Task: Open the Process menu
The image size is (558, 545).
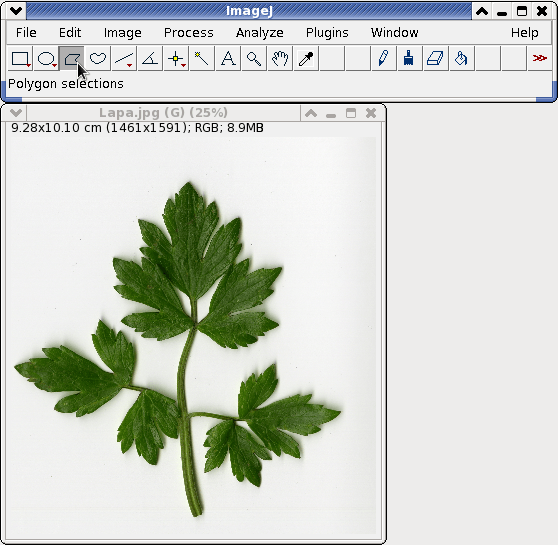Action: tap(188, 33)
